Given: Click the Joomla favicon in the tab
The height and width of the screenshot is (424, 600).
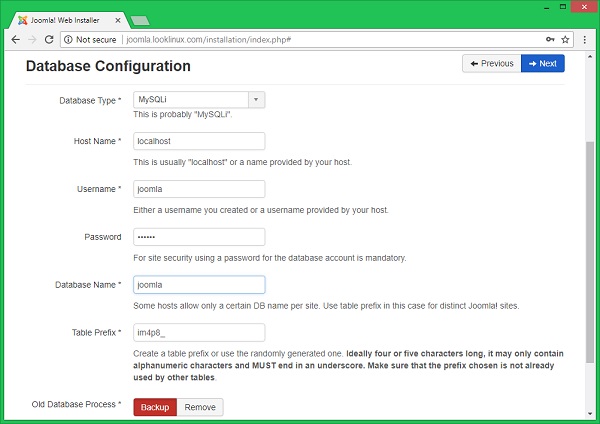Looking at the screenshot, I should pyautogui.click(x=23, y=20).
